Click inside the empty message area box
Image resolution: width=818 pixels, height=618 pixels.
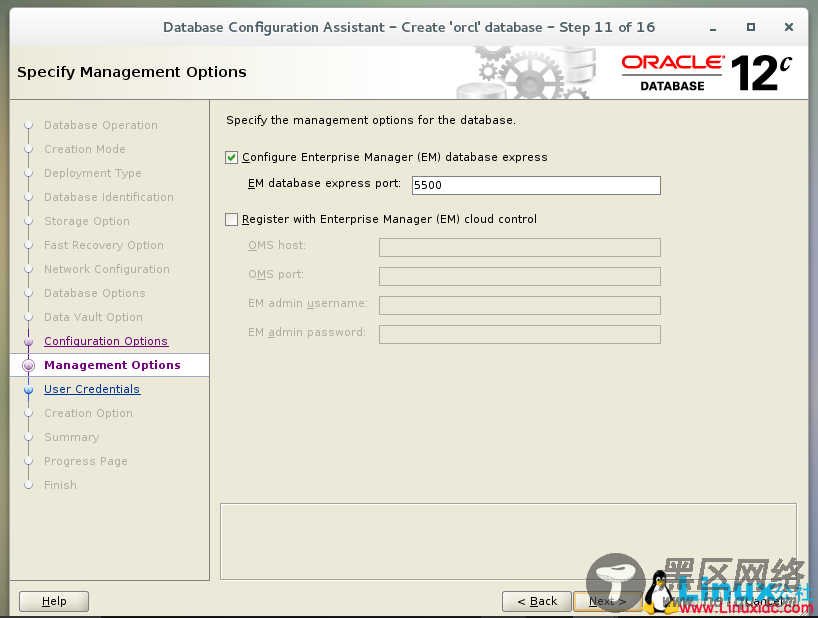(509, 541)
